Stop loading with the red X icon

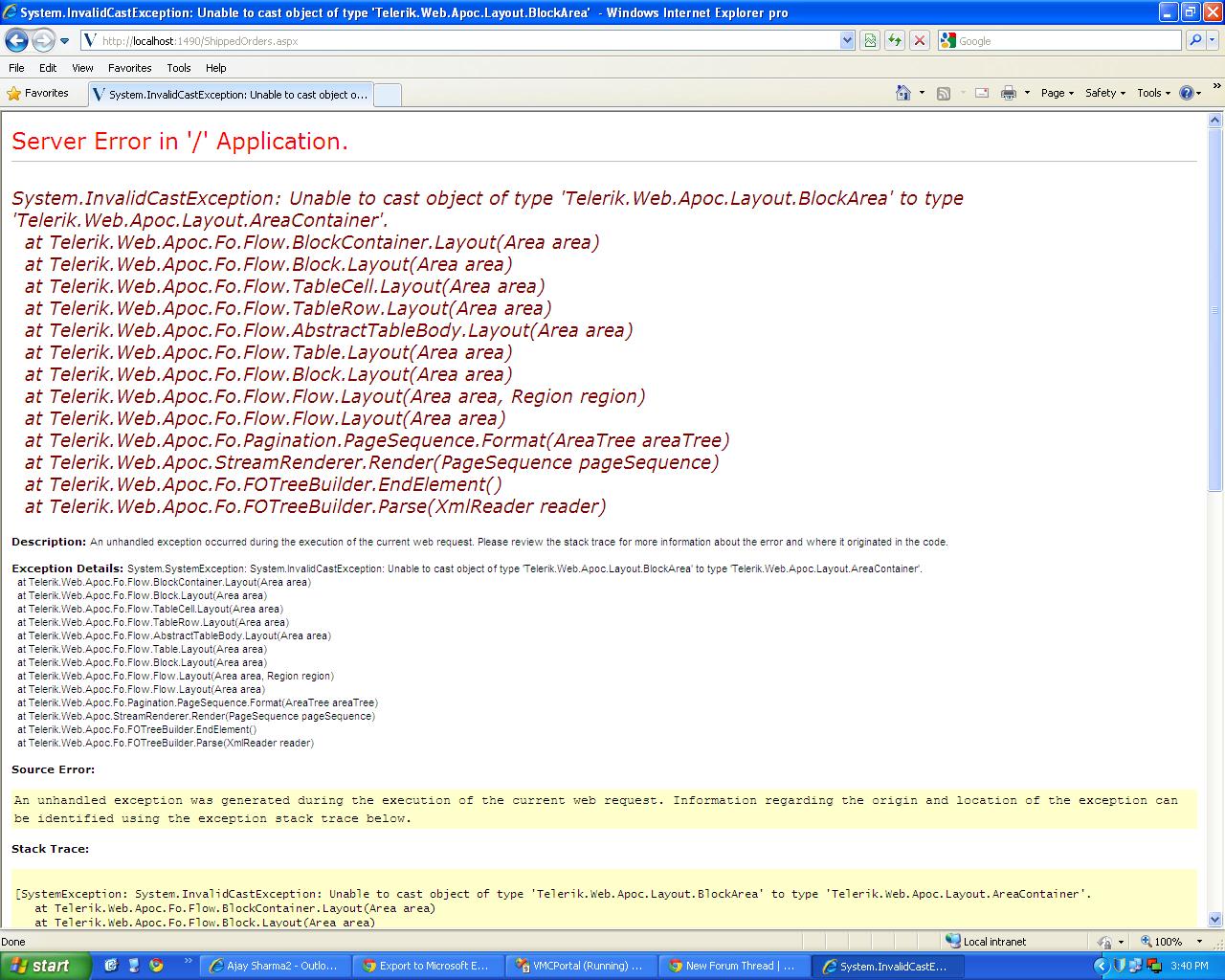(x=920, y=40)
